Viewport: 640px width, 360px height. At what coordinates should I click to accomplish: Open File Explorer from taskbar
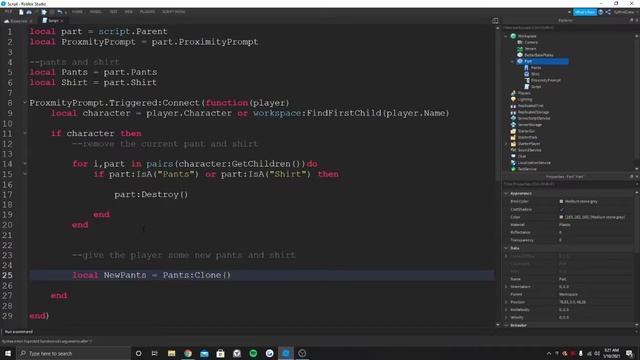[x=171, y=353]
